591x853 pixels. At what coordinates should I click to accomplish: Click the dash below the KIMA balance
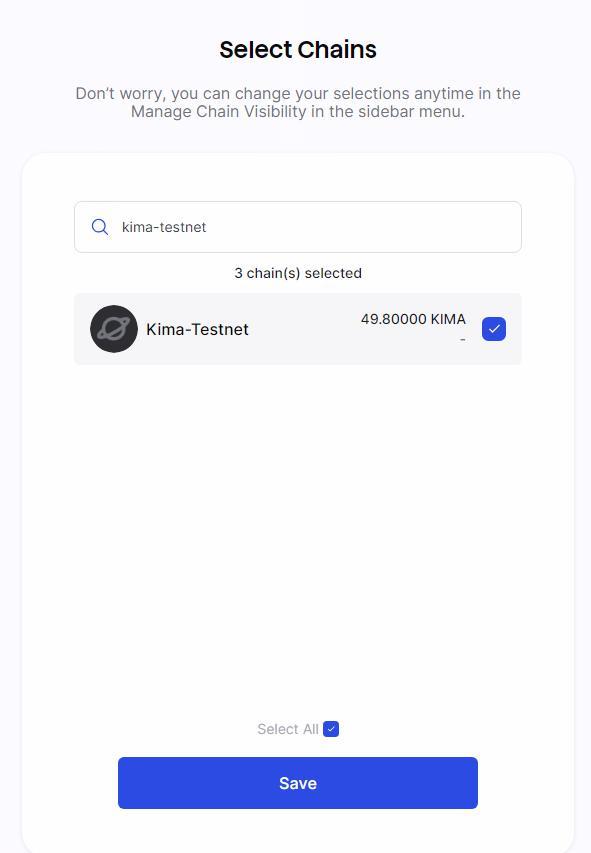click(x=463, y=339)
